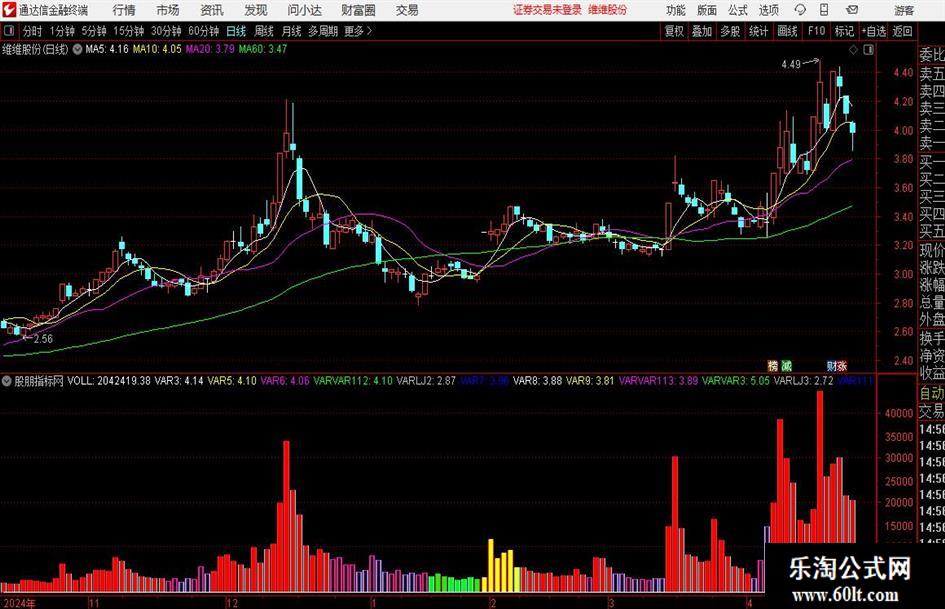945x609 pixels.
Task: Expand the volume indicator panel dropdown arrow
Action: tap(6, 381)
